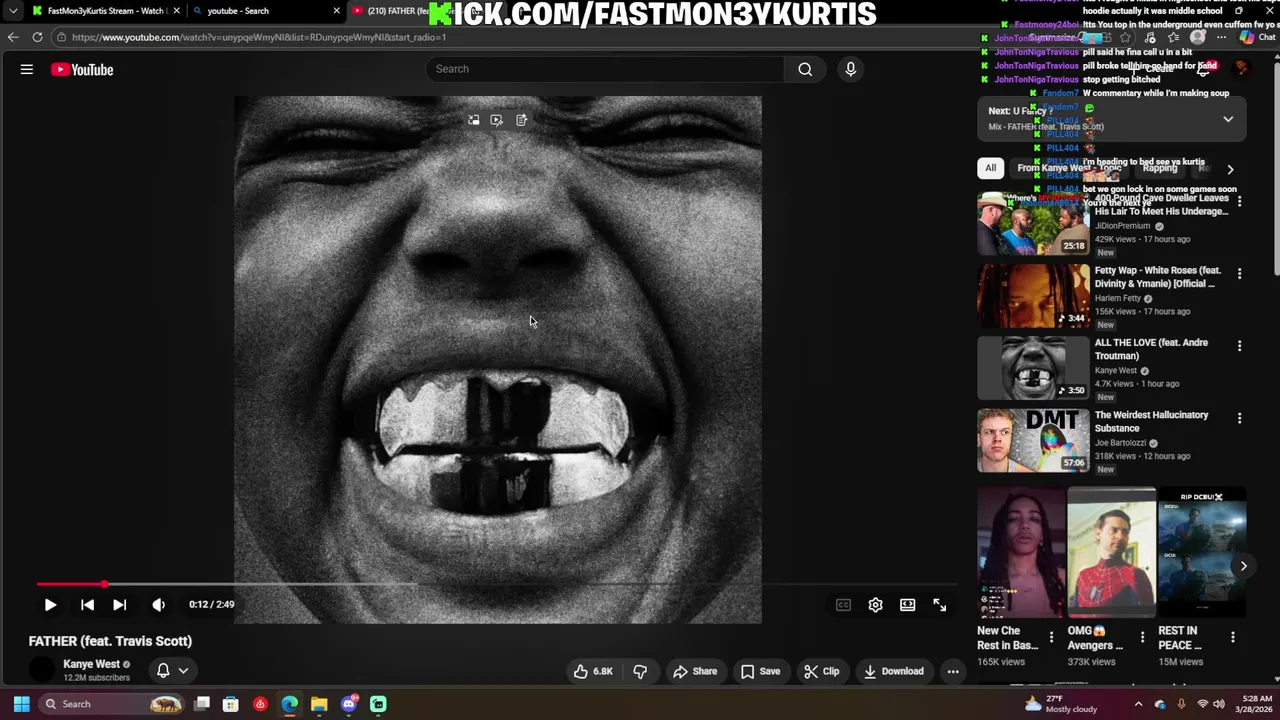Open options for OMG Avengers short

click(1141, 637)
